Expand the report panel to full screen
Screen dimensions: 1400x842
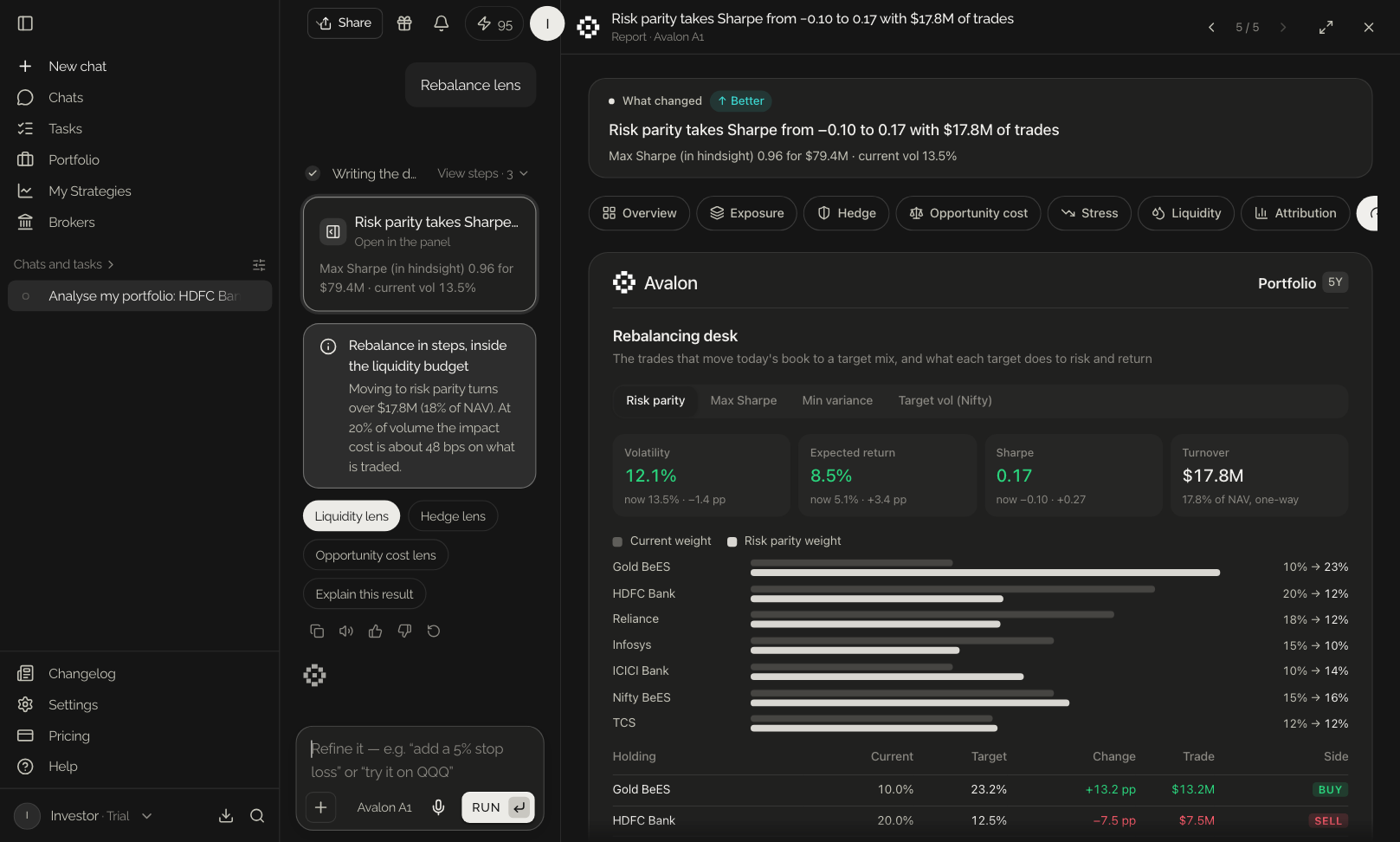pos(1326,28)
